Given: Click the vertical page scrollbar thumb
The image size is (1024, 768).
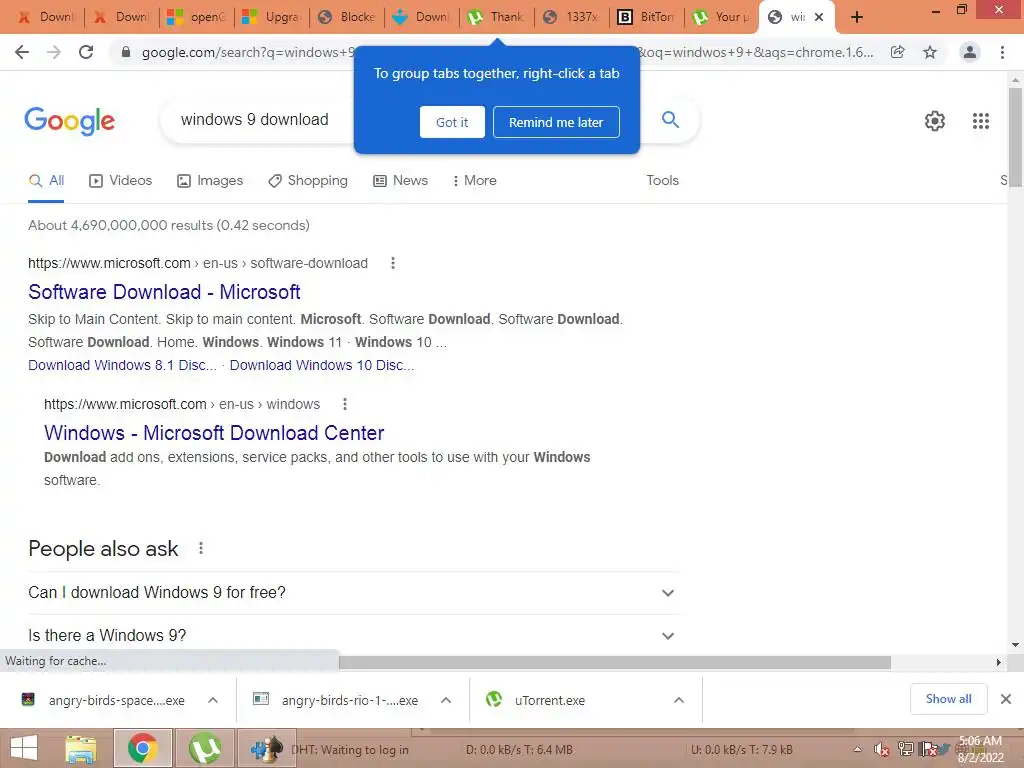Looking at the screenshot, I should (1015, 137).
